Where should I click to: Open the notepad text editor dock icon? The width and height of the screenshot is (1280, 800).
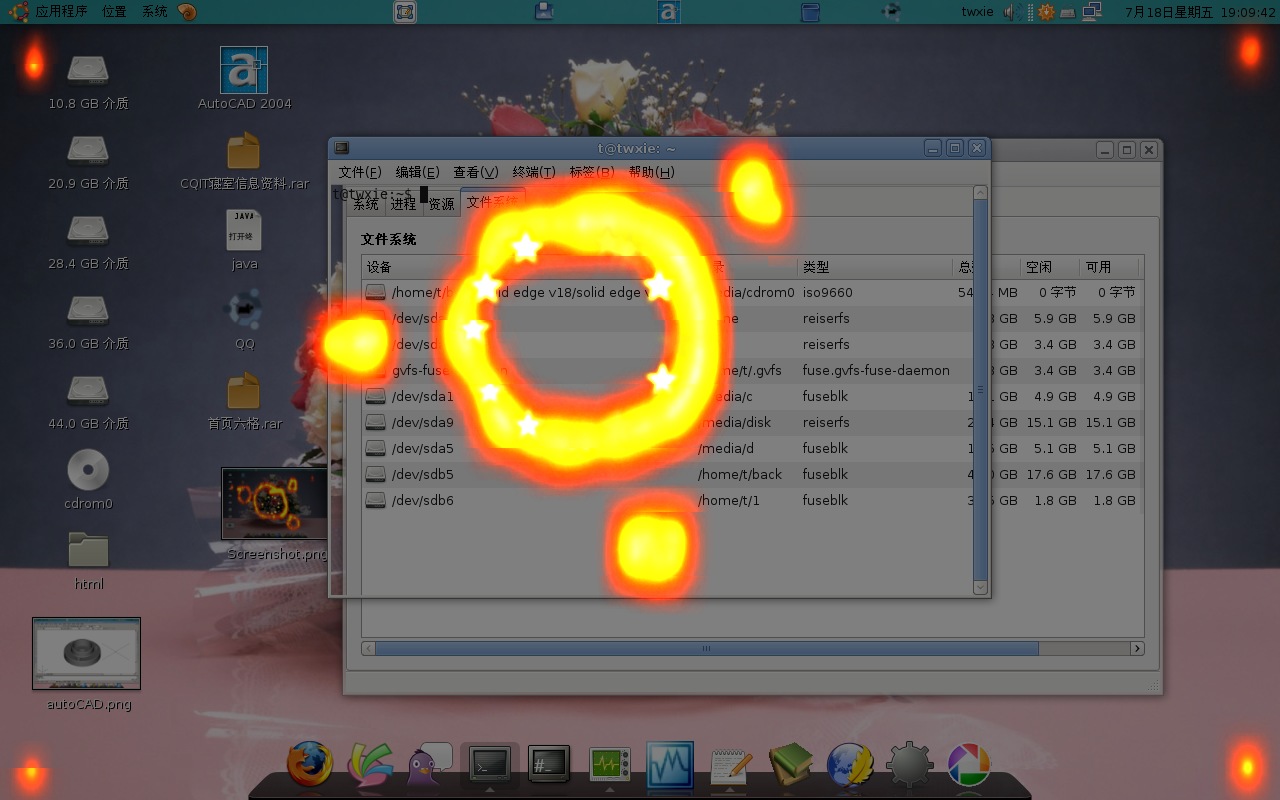pos(730,766)
